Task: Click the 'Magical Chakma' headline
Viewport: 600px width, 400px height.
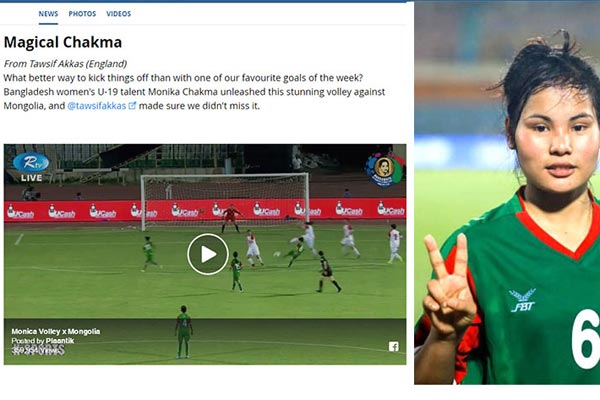Action: click(63, 42)
